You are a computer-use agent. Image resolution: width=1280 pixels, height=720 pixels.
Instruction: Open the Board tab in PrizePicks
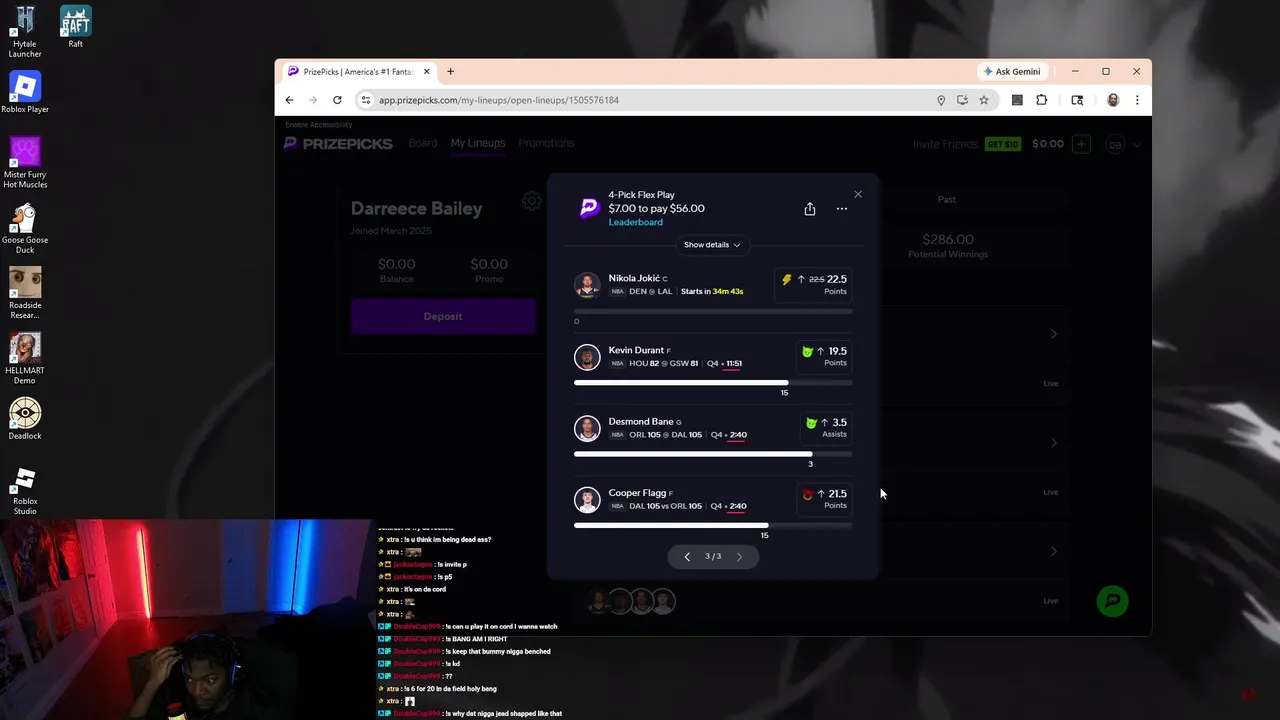coord(423,143)
